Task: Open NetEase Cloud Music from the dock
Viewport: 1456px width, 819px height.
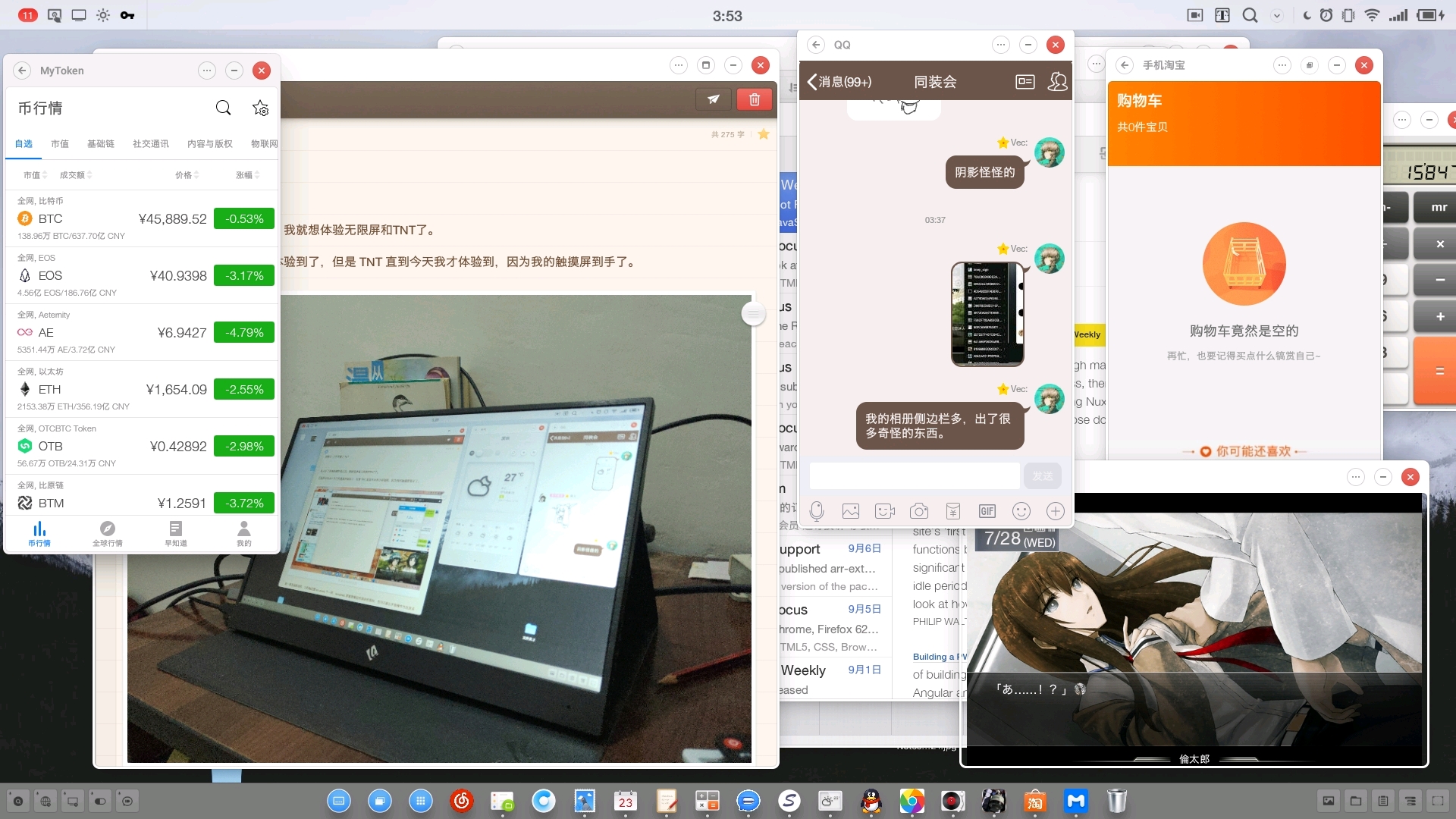Action: coord(461,801)
